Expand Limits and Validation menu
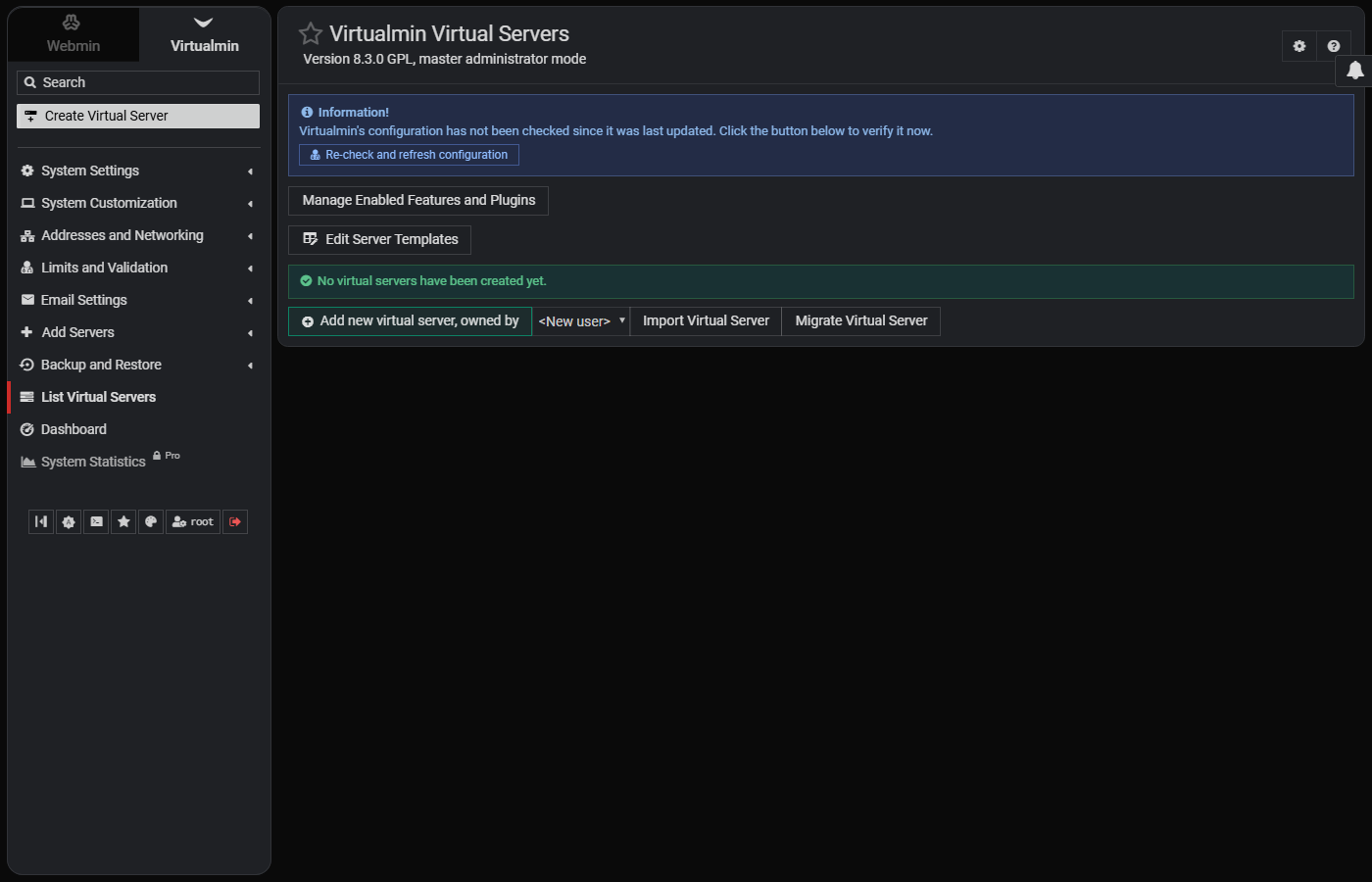Viewport: 1372px width, 882px height. click(x=138, y=268)
